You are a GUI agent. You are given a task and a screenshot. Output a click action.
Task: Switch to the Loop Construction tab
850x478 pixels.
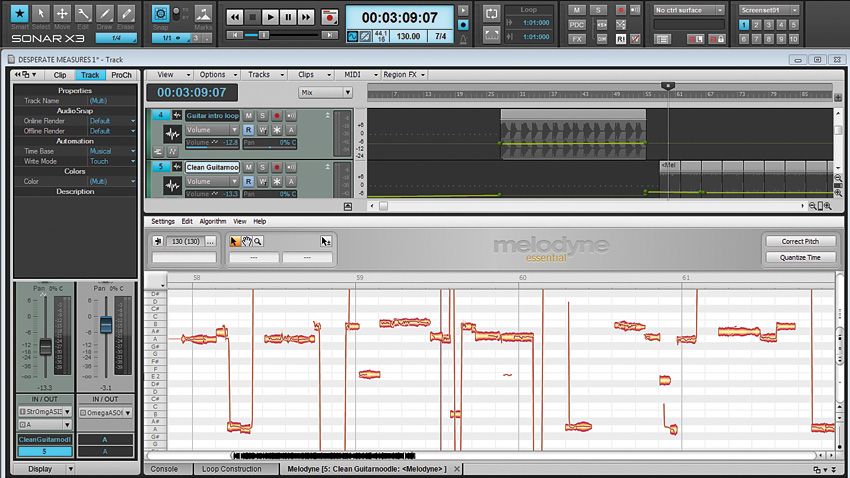click(x=231, y=469)
